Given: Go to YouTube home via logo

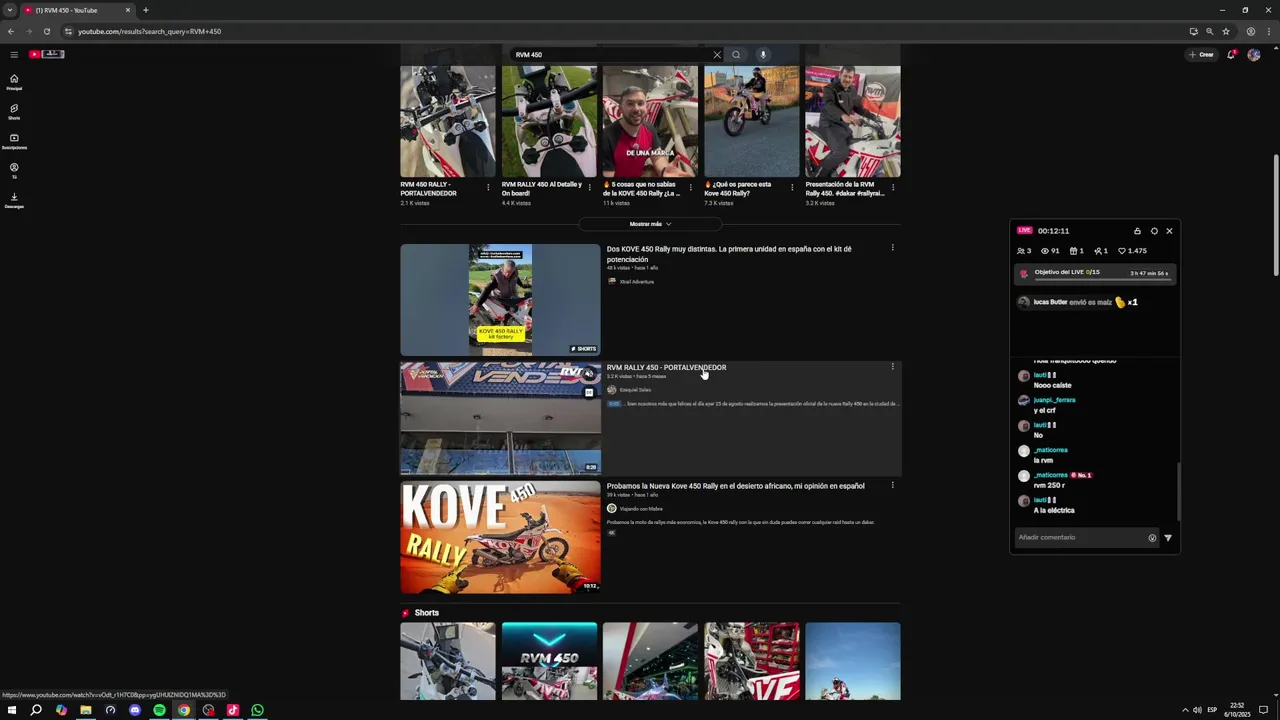Looking at the screenshot, I should coord(47,54).
